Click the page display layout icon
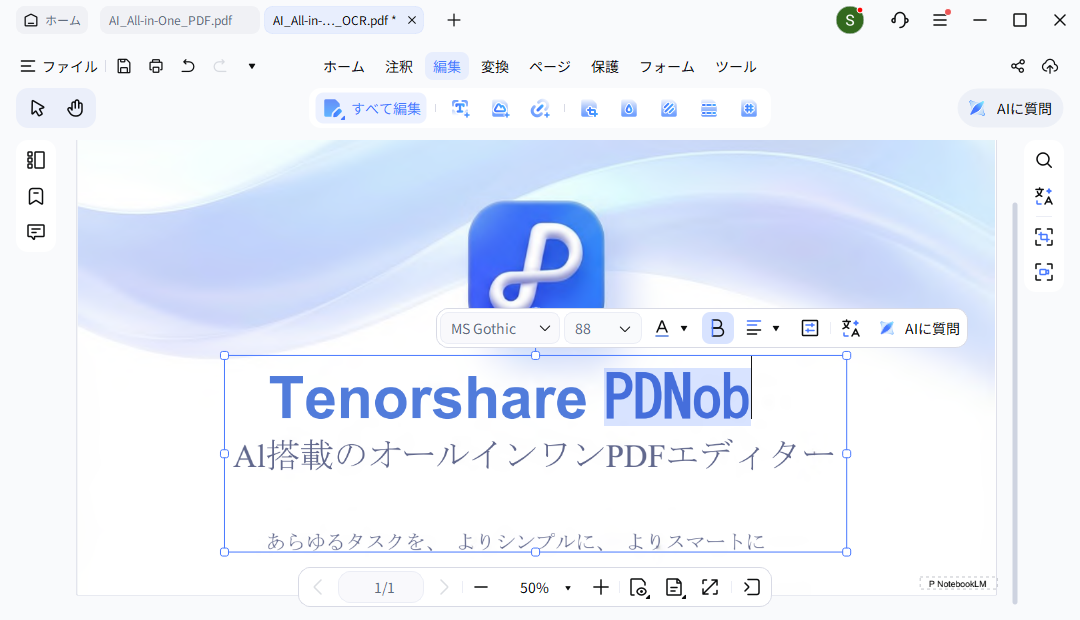1080x620 pixels. tap(675, 588)
